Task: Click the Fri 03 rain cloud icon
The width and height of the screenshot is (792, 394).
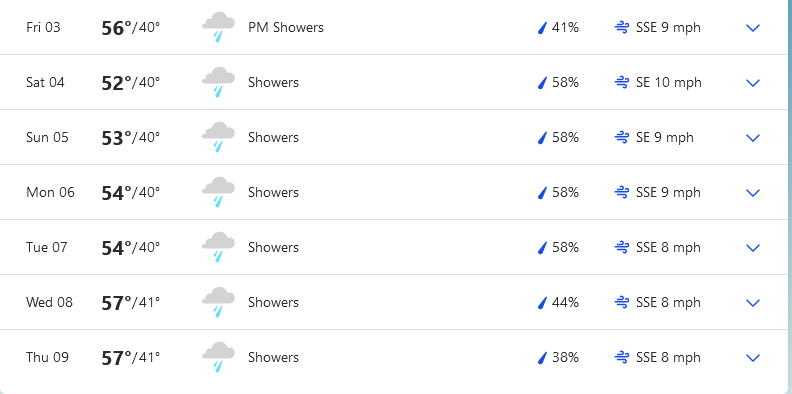Action: [x=218, y=27]
